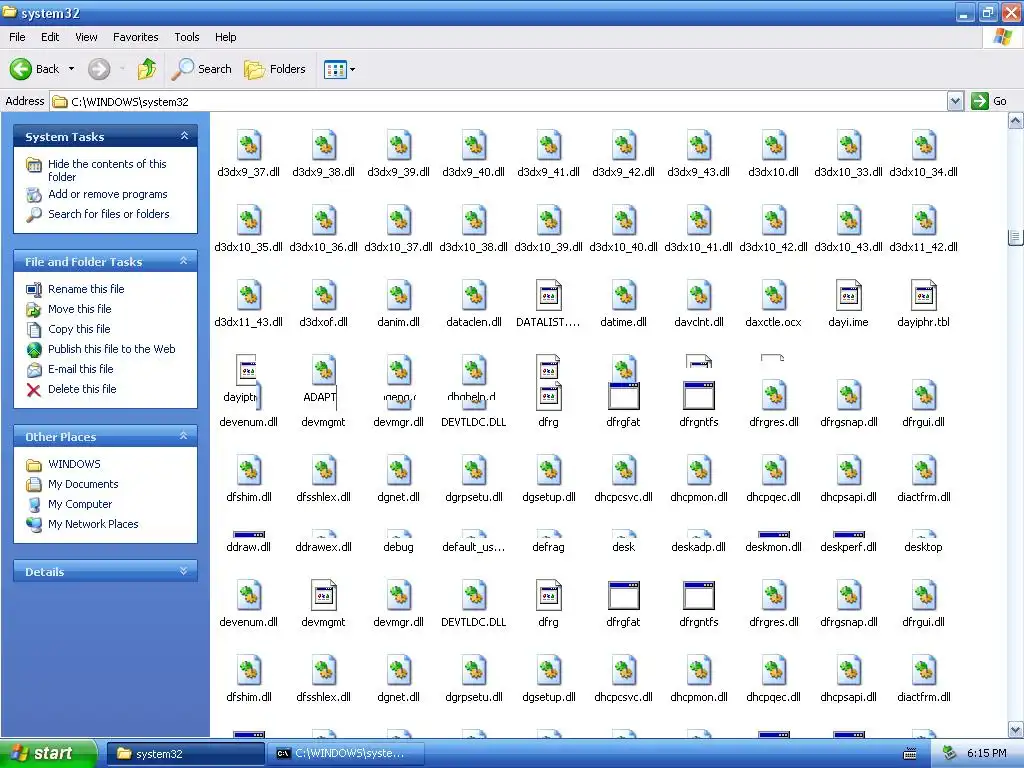Open the File menu
This screenshot has width=1024, height=768.
(17, 37)
